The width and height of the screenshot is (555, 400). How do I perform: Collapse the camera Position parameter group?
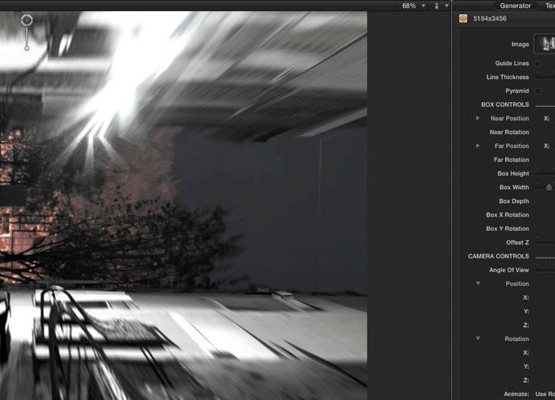coord(478,284)
